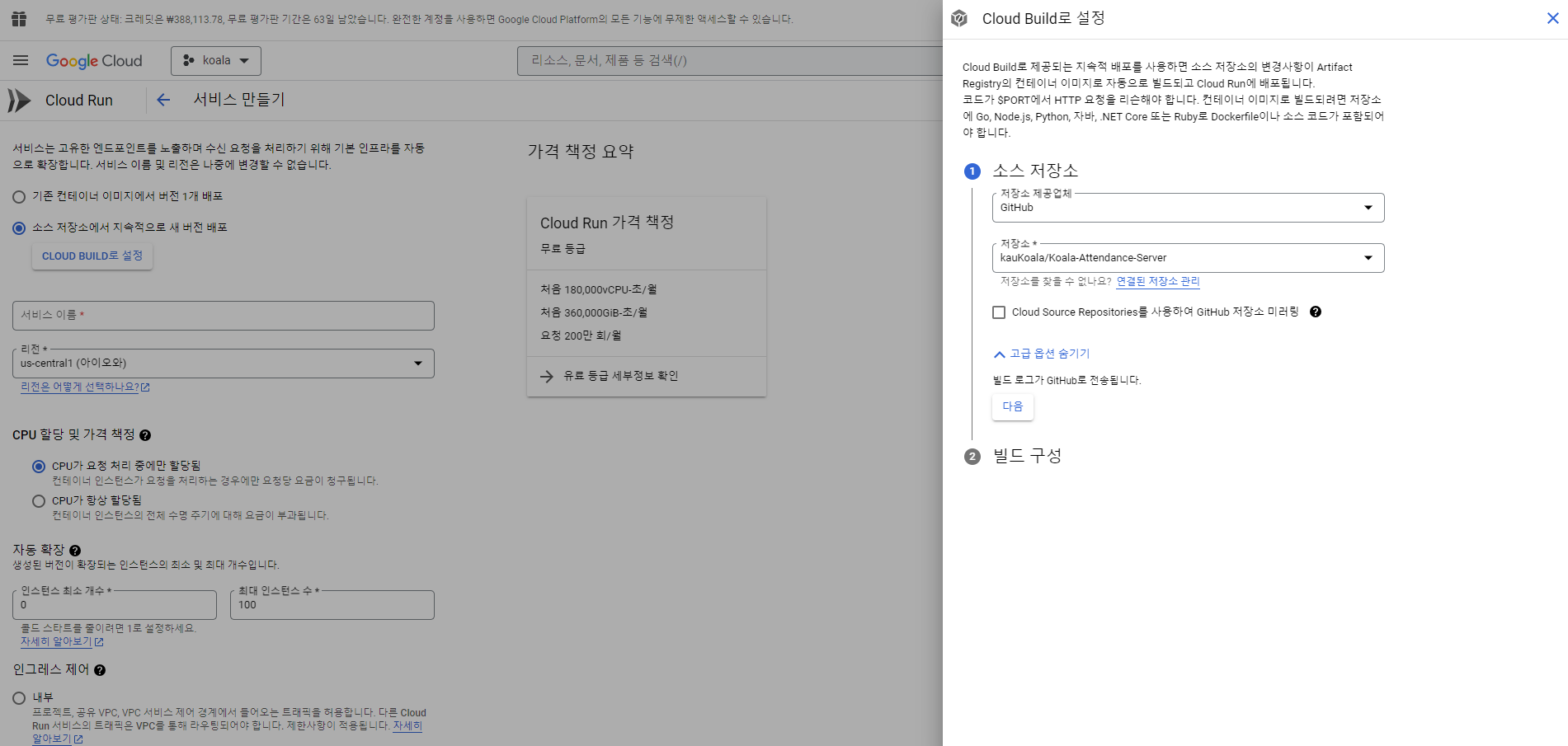Click the 인스턴스 최소 개수 field
This screenshot has width=1568, height=746.
[115, 605]
